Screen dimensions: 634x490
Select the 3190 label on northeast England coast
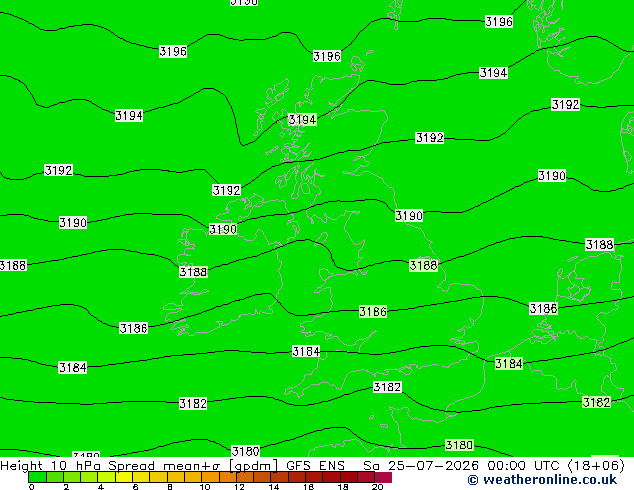tap(409, 215)
